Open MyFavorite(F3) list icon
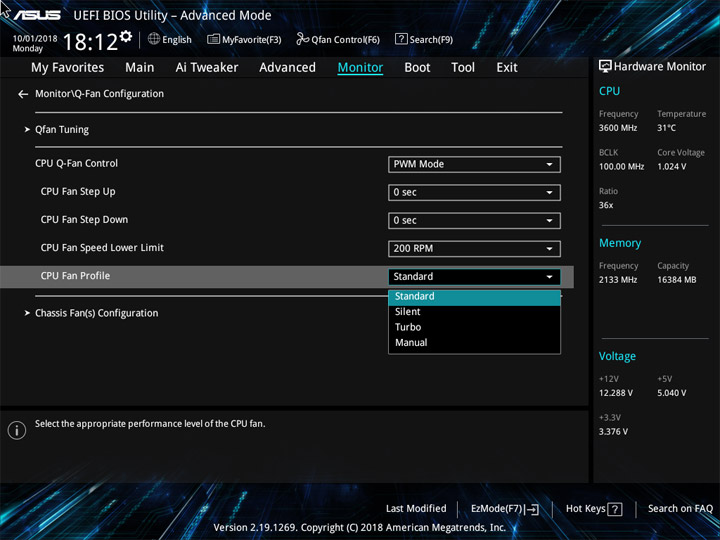 coord(213,39)
